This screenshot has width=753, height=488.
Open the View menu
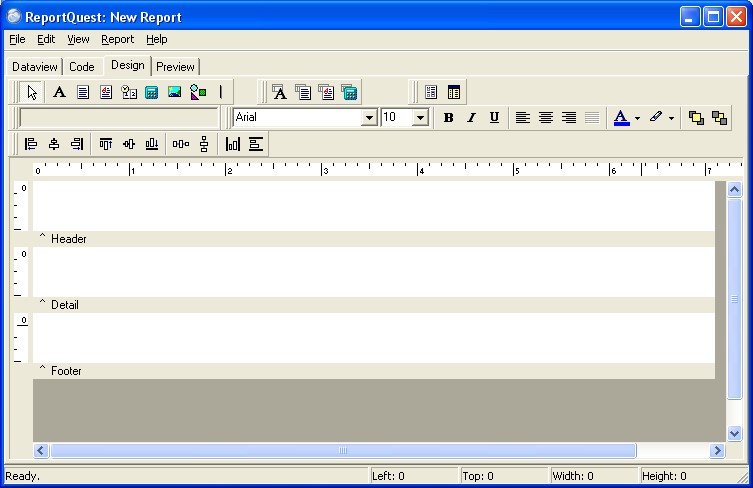[x=78, y=39]
